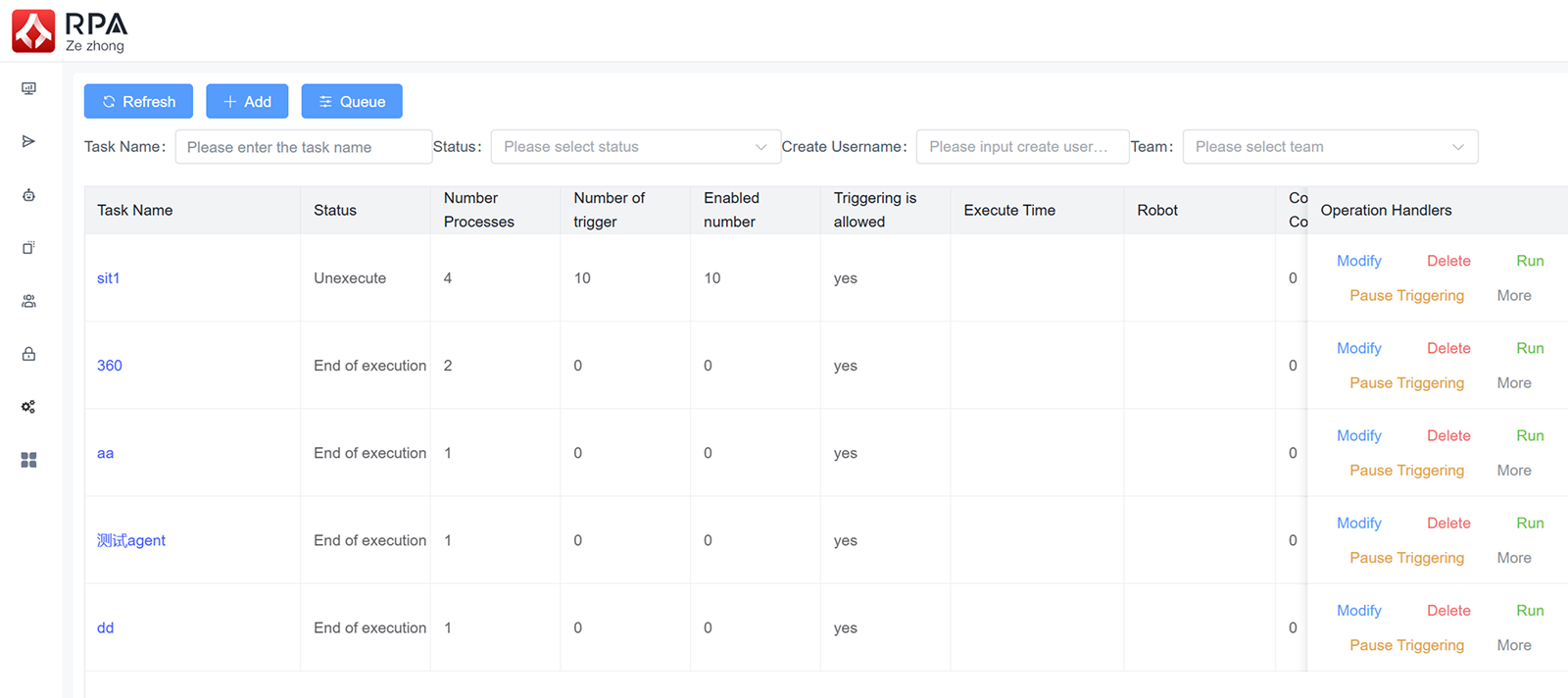Delete the dd task
The height and width of the screenshot is (698, 1568).
click(1448, 610)
